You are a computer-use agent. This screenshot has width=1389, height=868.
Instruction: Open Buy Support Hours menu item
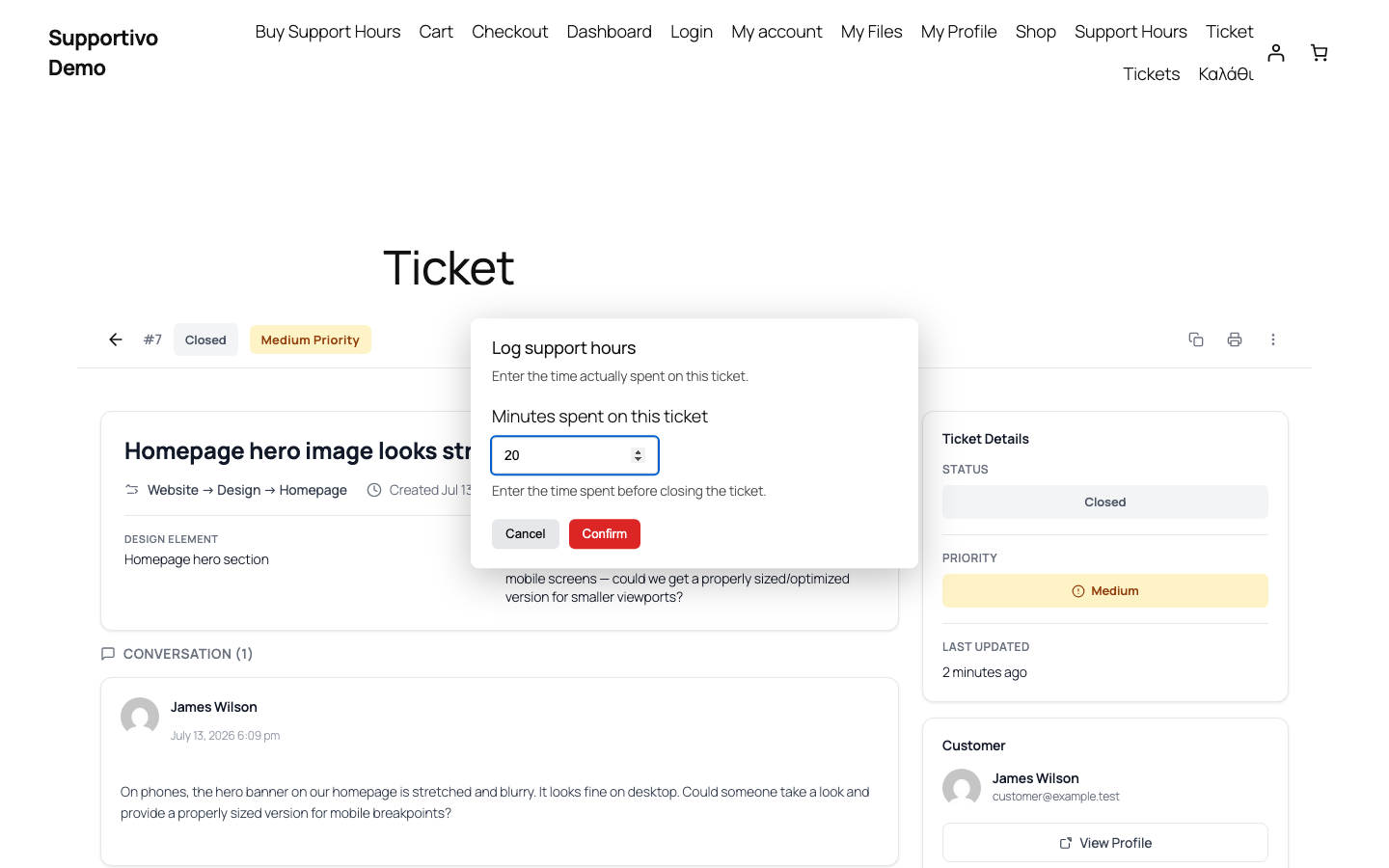pyautogui.click(x=328, y=32)
